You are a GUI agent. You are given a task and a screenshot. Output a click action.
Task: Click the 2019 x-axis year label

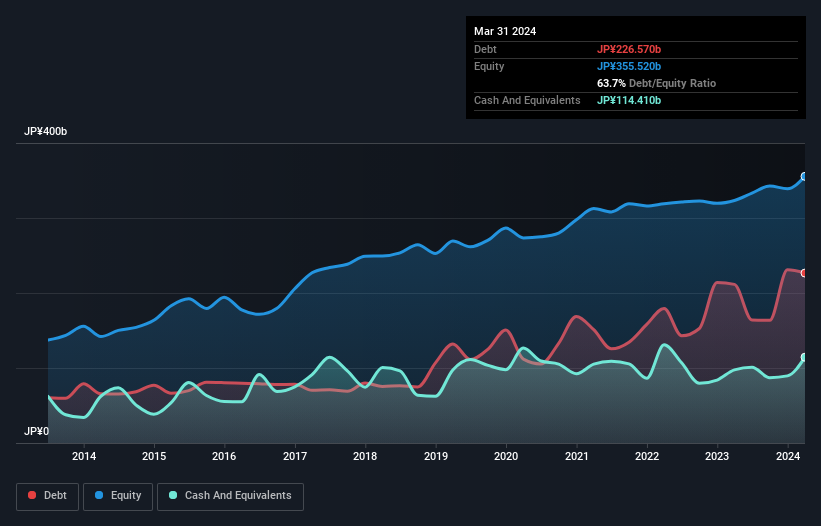pyautogui.click(x=436, y=457)
